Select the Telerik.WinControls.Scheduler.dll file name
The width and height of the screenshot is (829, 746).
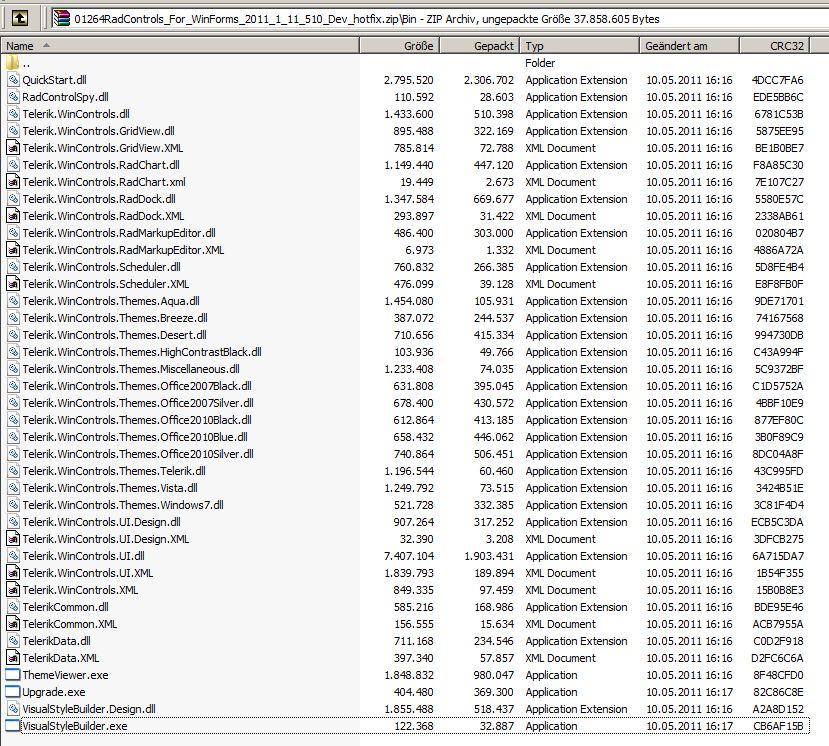coord(102,267)
